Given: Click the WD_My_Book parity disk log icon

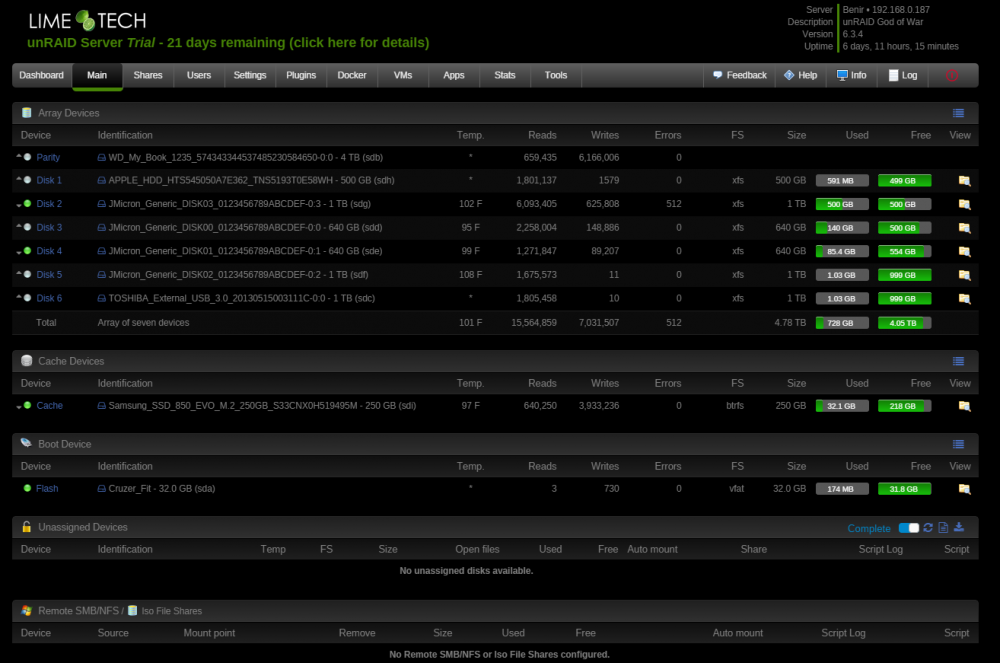Looking at the screenshot, I should click(x=101, y=157).
